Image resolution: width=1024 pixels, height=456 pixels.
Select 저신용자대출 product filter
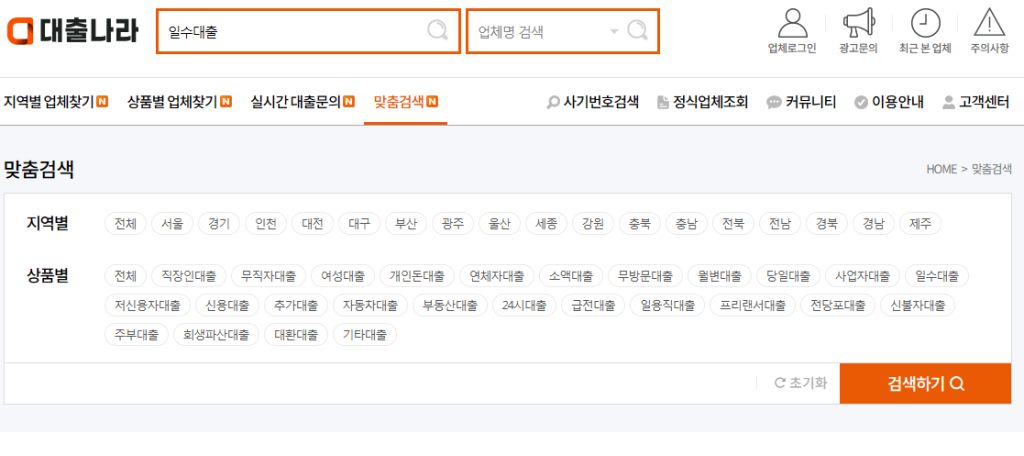[x=147, y=305]
